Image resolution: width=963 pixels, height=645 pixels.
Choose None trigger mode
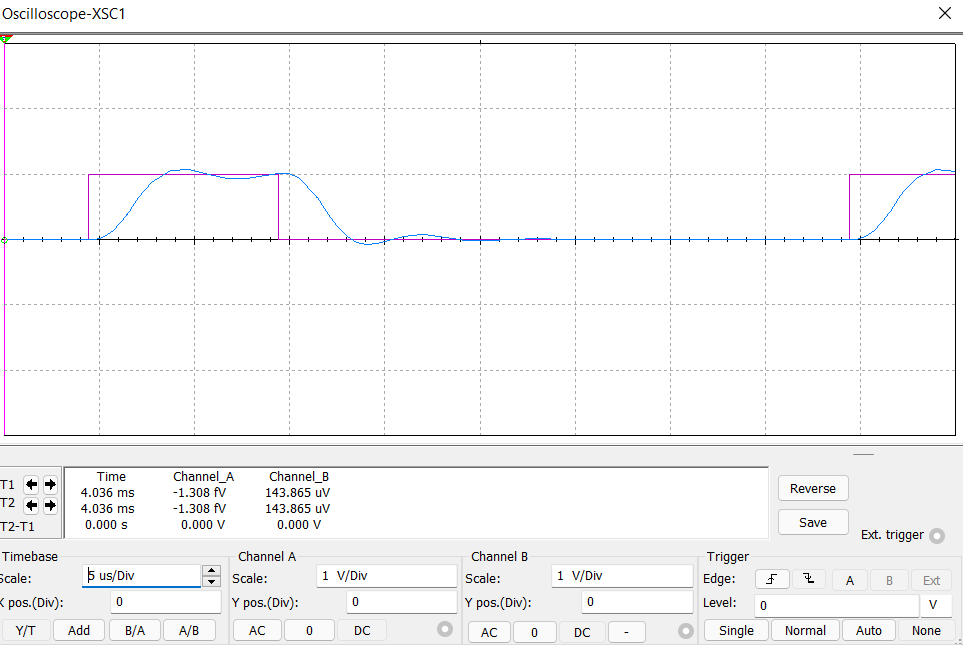[926, 630]
